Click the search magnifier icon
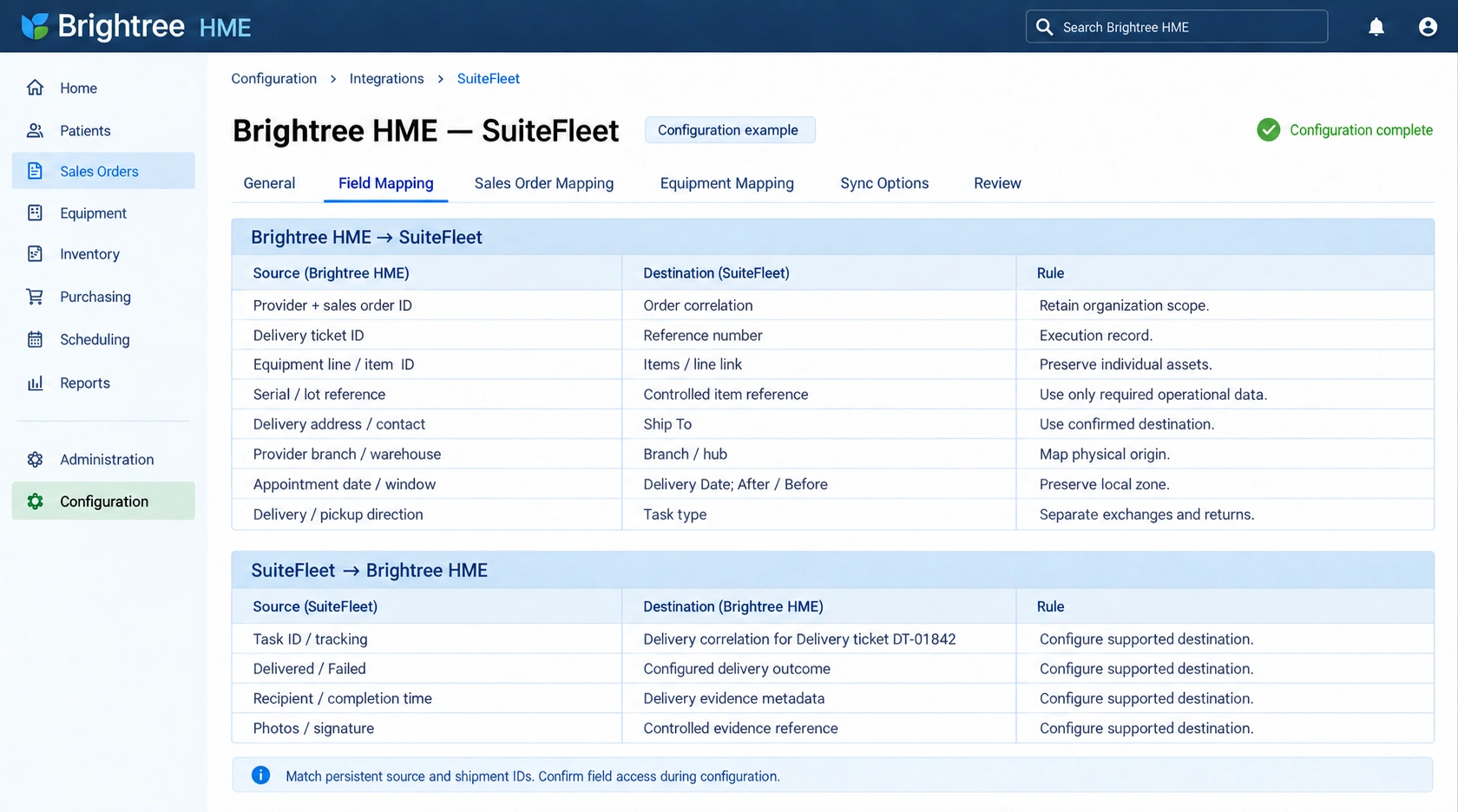Viewport: 1458px width, 812px height. tap(1045, 27)
